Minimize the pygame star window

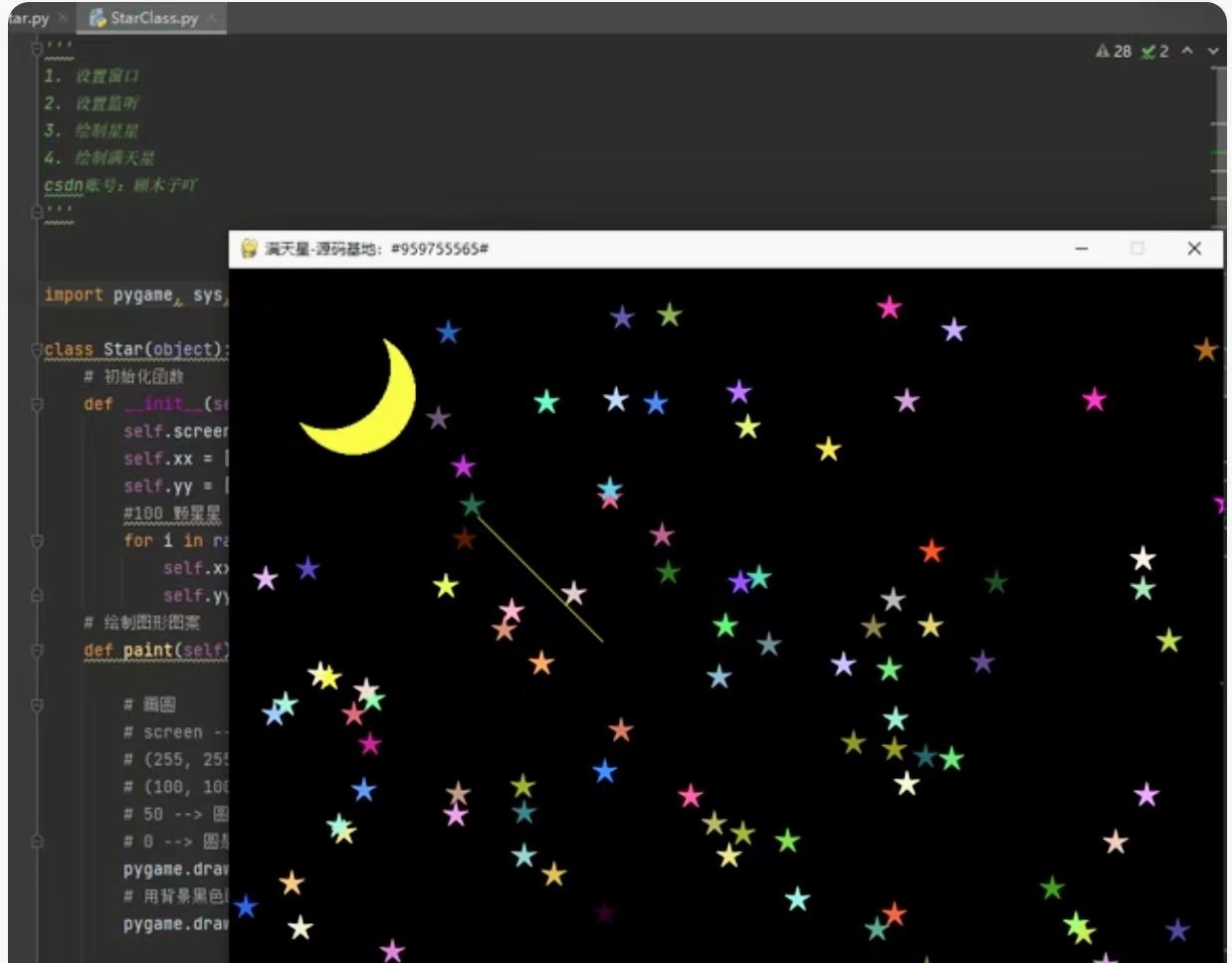1082,249
